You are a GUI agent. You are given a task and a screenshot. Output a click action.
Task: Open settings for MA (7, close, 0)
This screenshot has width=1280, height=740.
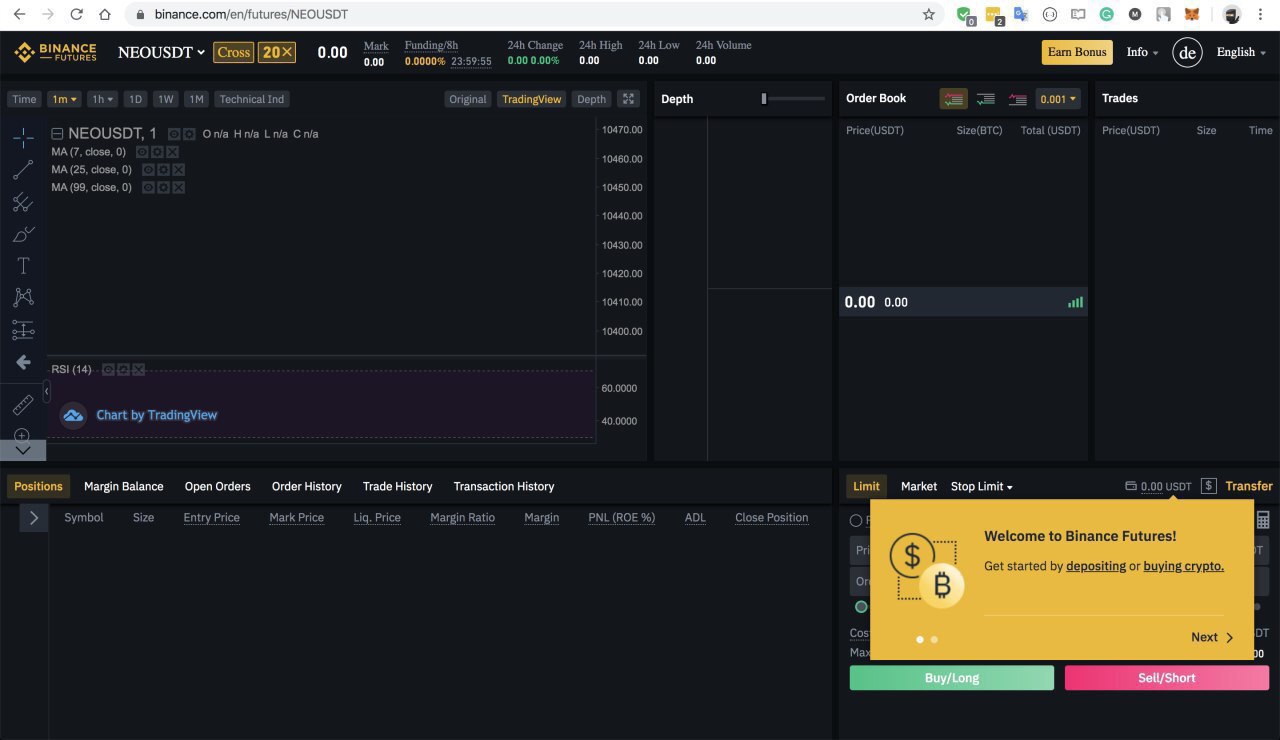[157, 152]
